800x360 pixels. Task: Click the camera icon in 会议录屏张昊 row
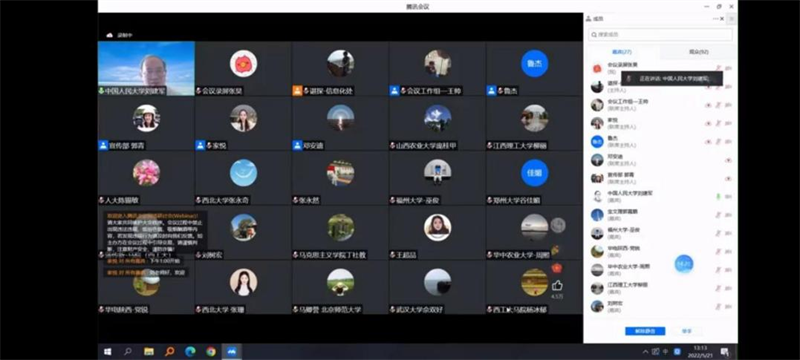[728, 68]
